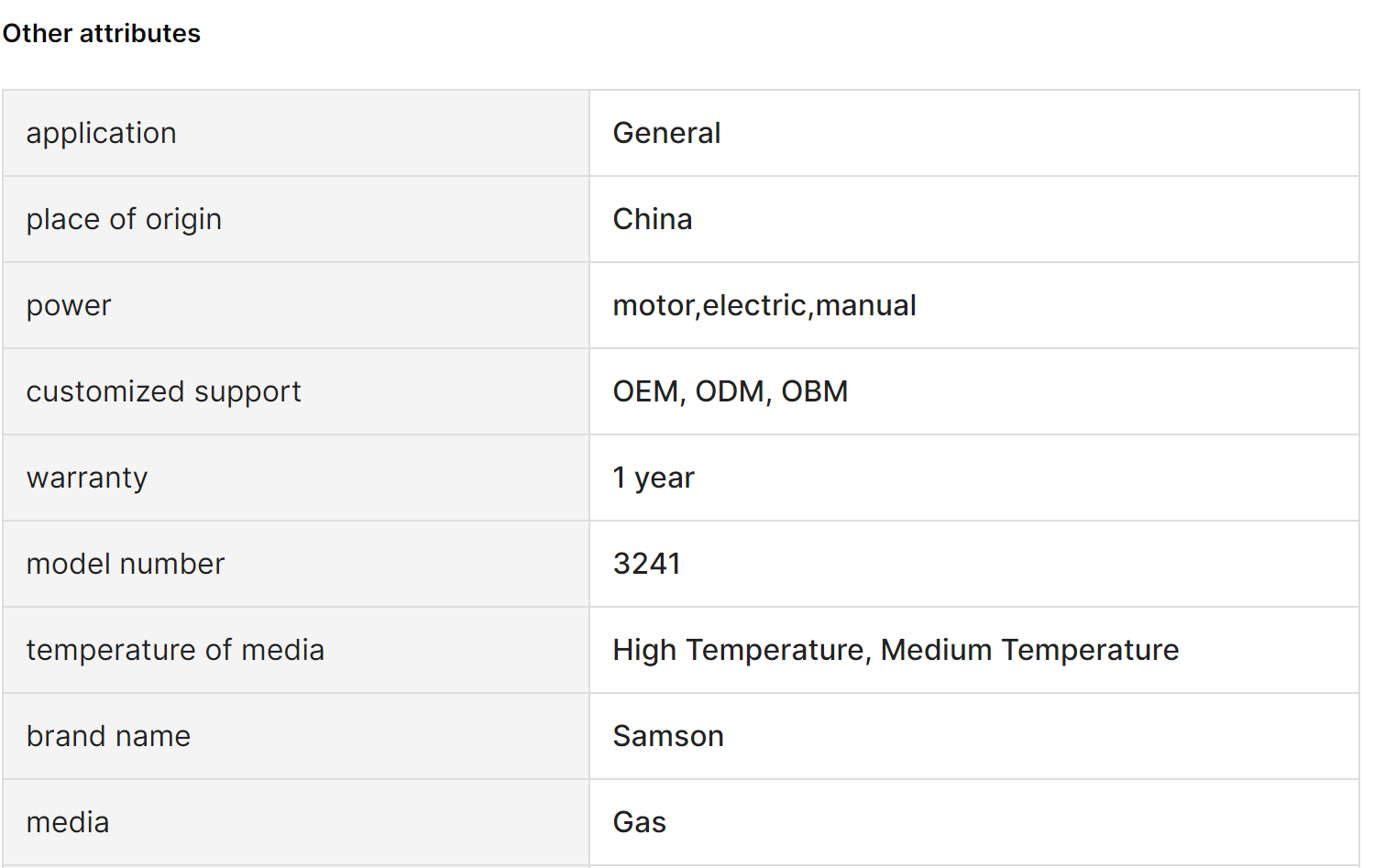Click the "Samson" brand value
Viewport: 1374px width, 868px height.
668,737
